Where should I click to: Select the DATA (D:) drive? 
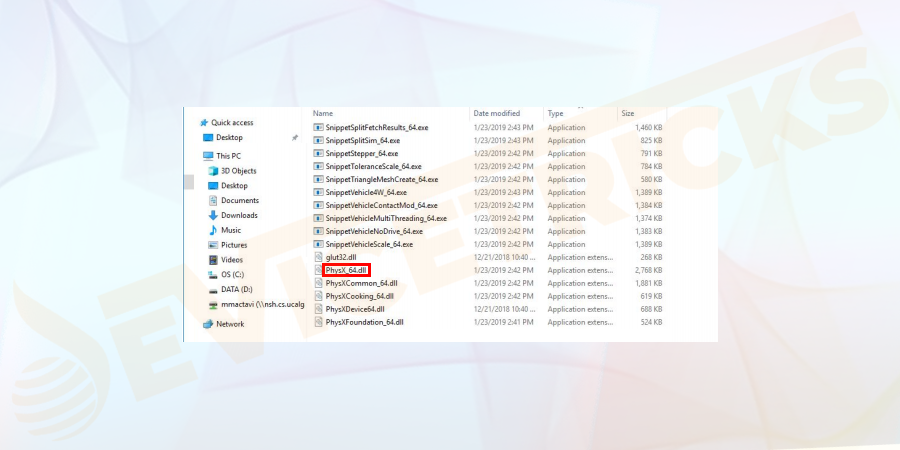pyautogui.click(x=236, y=290)
